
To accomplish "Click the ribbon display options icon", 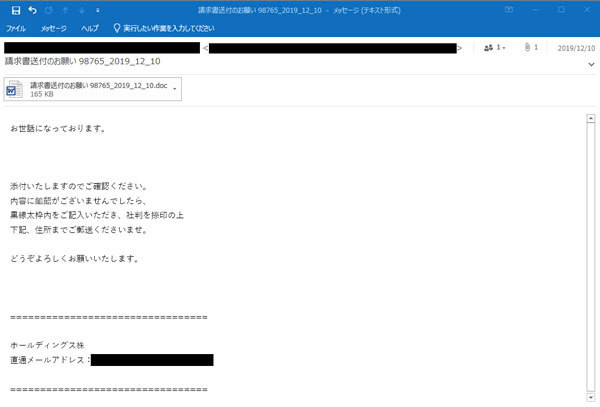I will [509, 10].
